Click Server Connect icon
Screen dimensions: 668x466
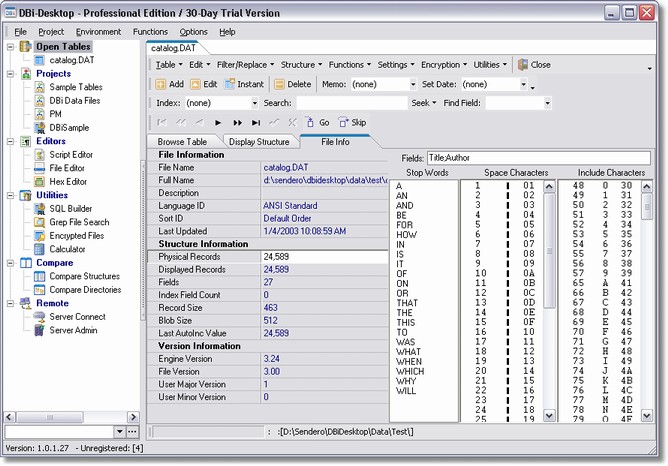40,317
